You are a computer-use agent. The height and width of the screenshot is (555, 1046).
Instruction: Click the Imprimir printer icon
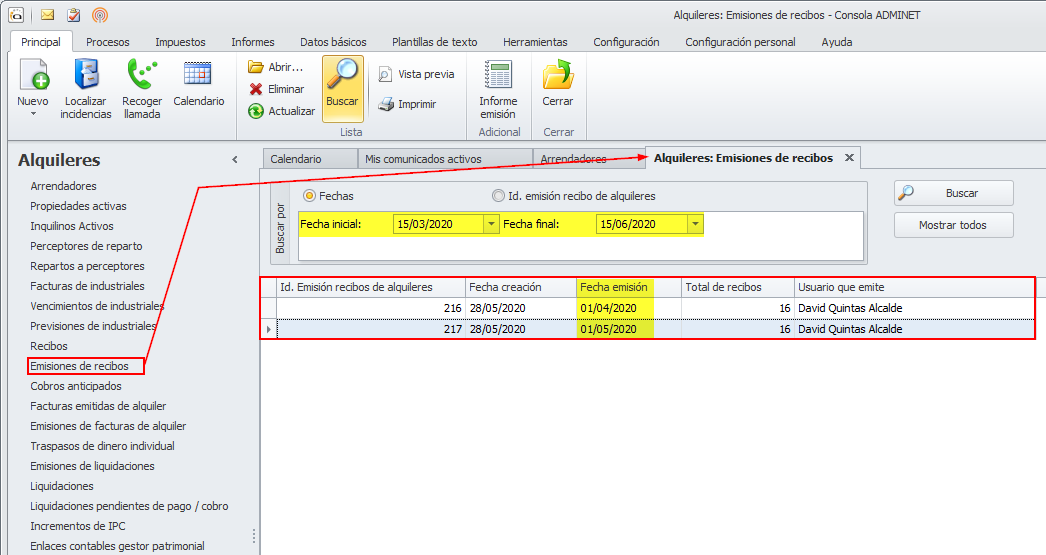386,104
